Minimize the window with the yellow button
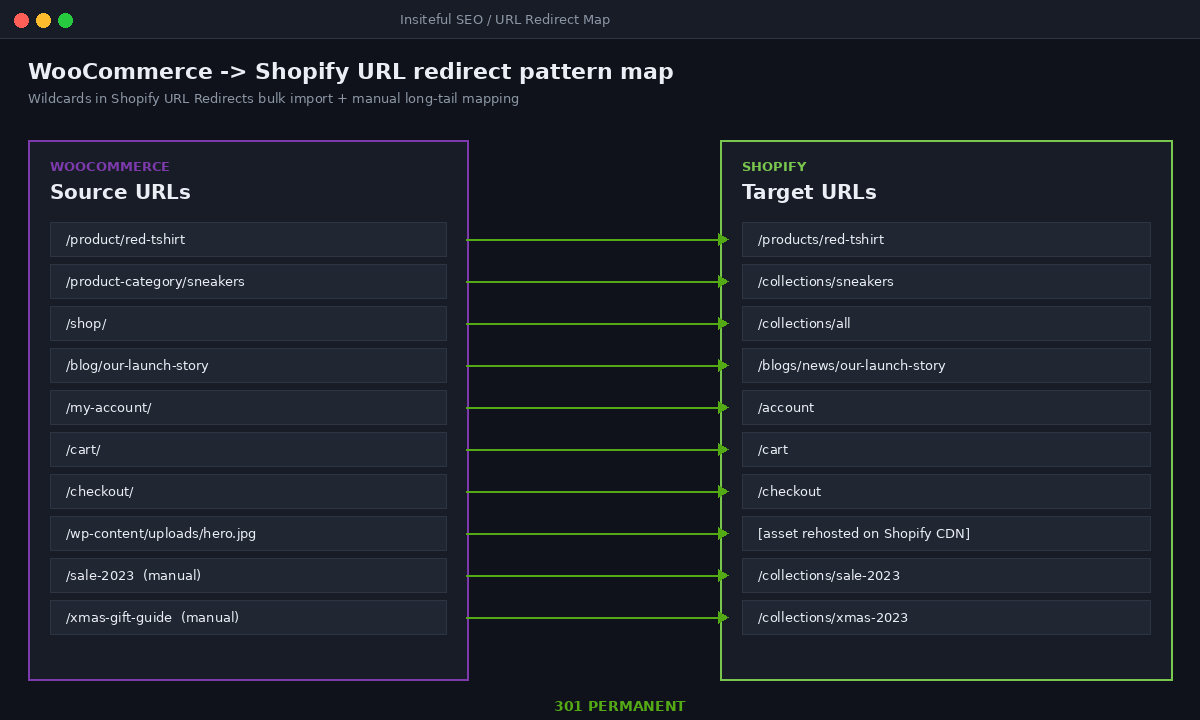1200x720 pixels. [44, 20]
